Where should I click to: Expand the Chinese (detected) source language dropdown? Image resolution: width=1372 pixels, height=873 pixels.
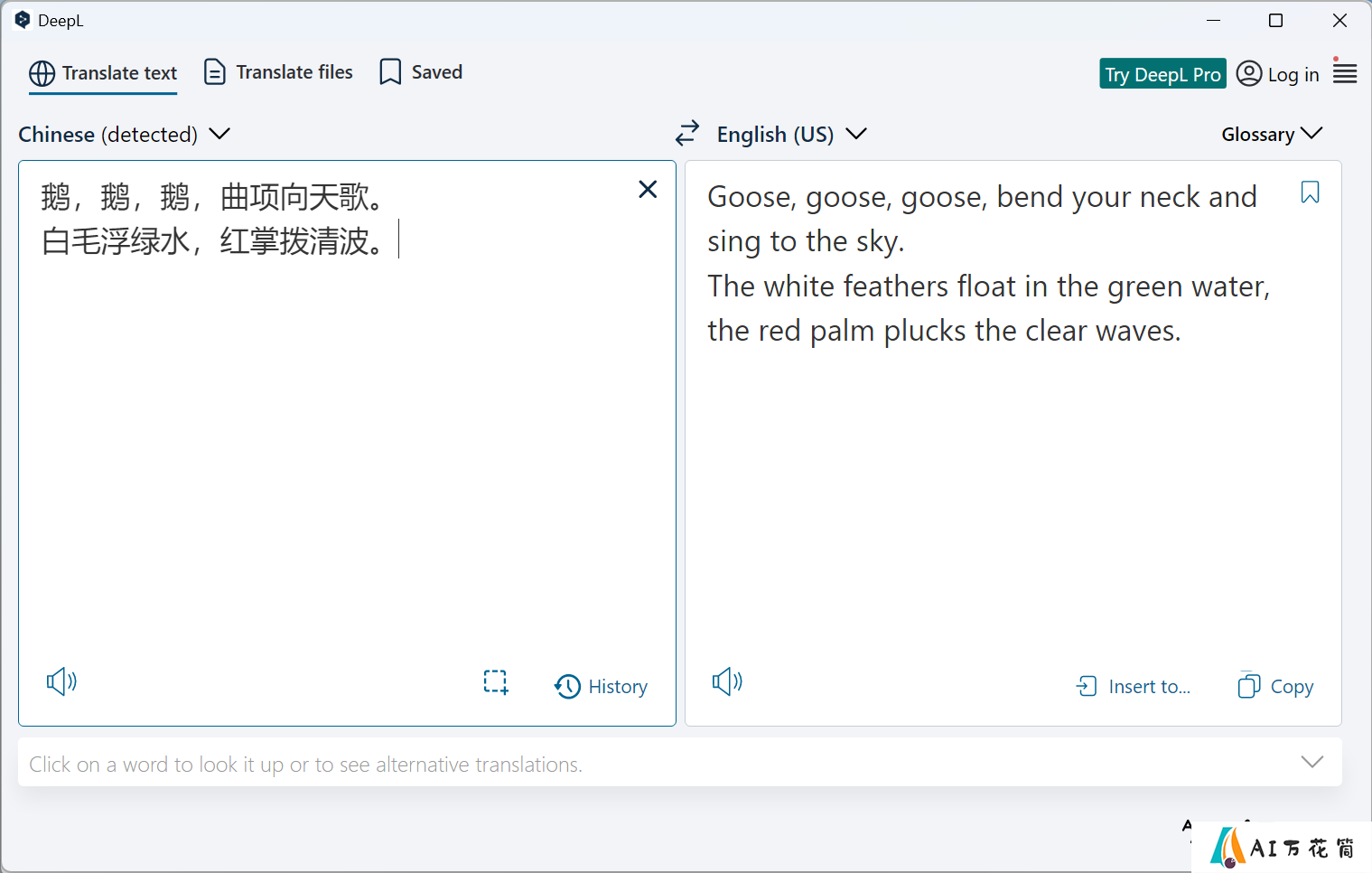125,135
